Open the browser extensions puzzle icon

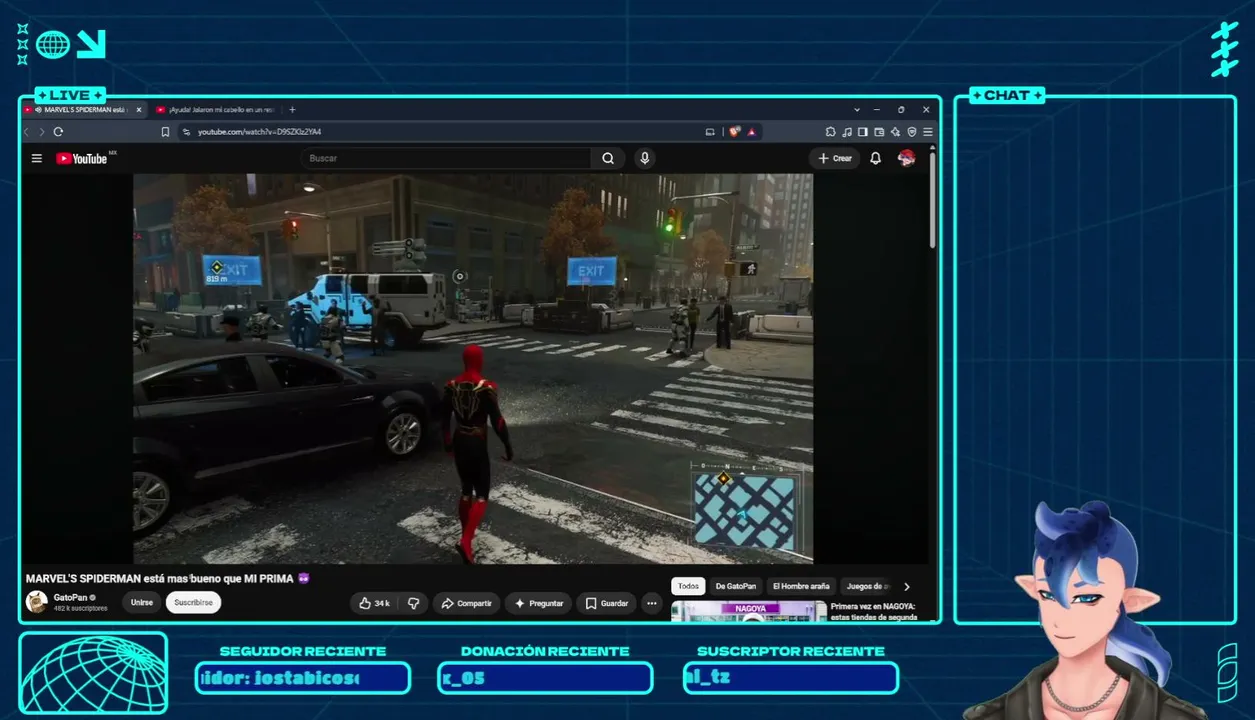(830, 132)
